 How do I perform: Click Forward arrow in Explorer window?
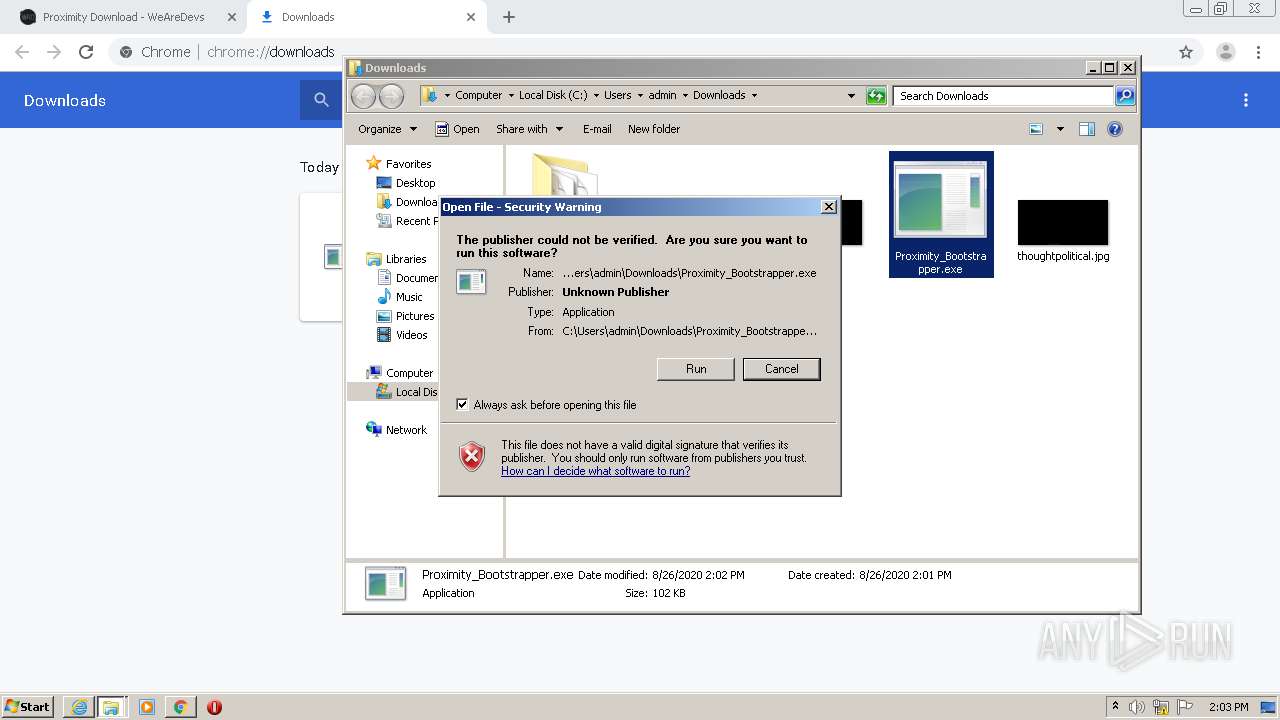tap(392, 96)
